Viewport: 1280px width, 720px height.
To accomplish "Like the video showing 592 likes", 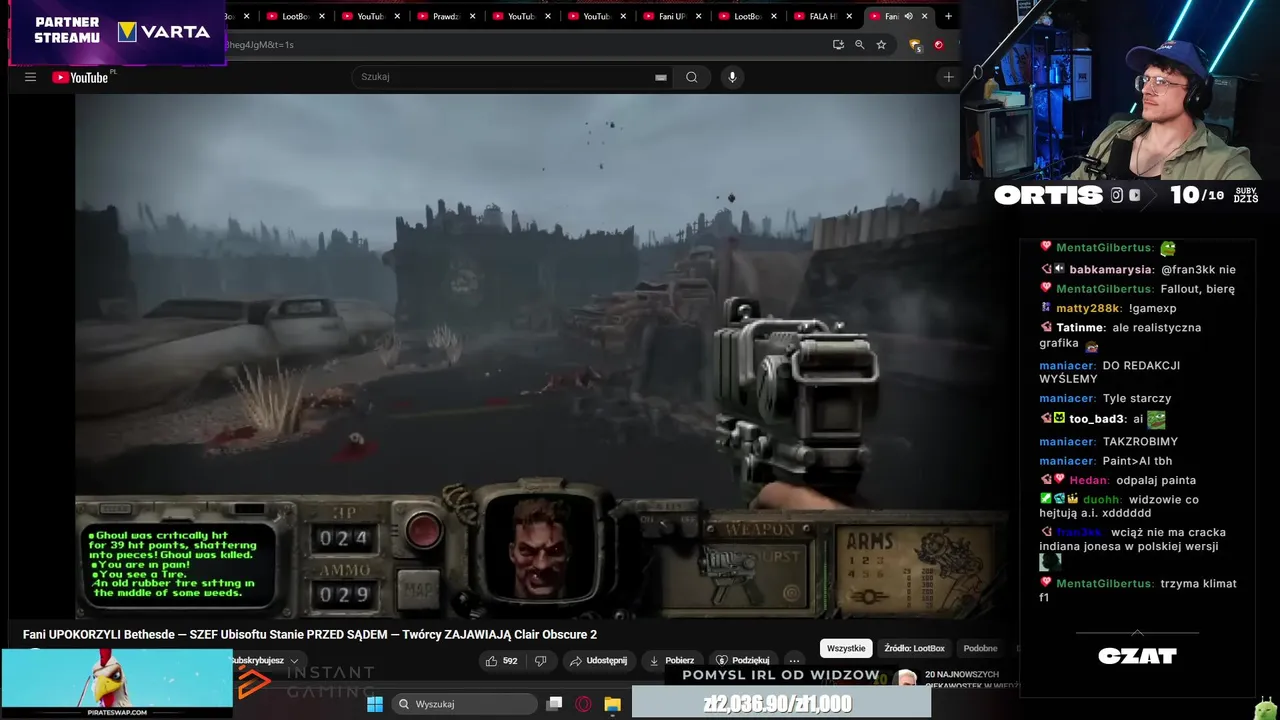I will (502, 660).
